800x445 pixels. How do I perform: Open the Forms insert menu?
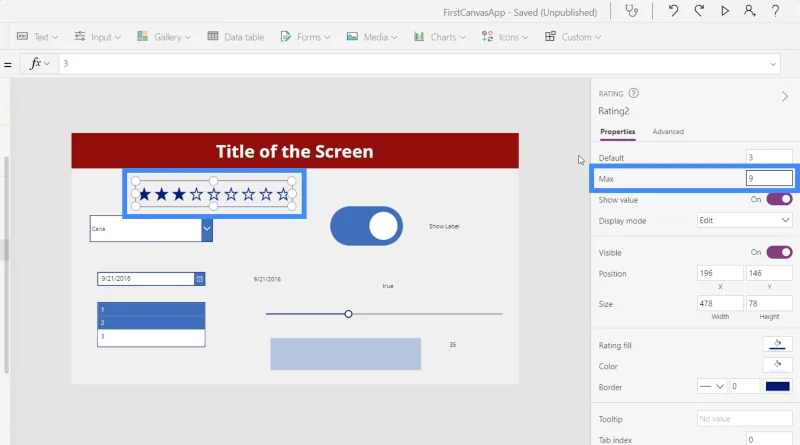click(306, 37)
